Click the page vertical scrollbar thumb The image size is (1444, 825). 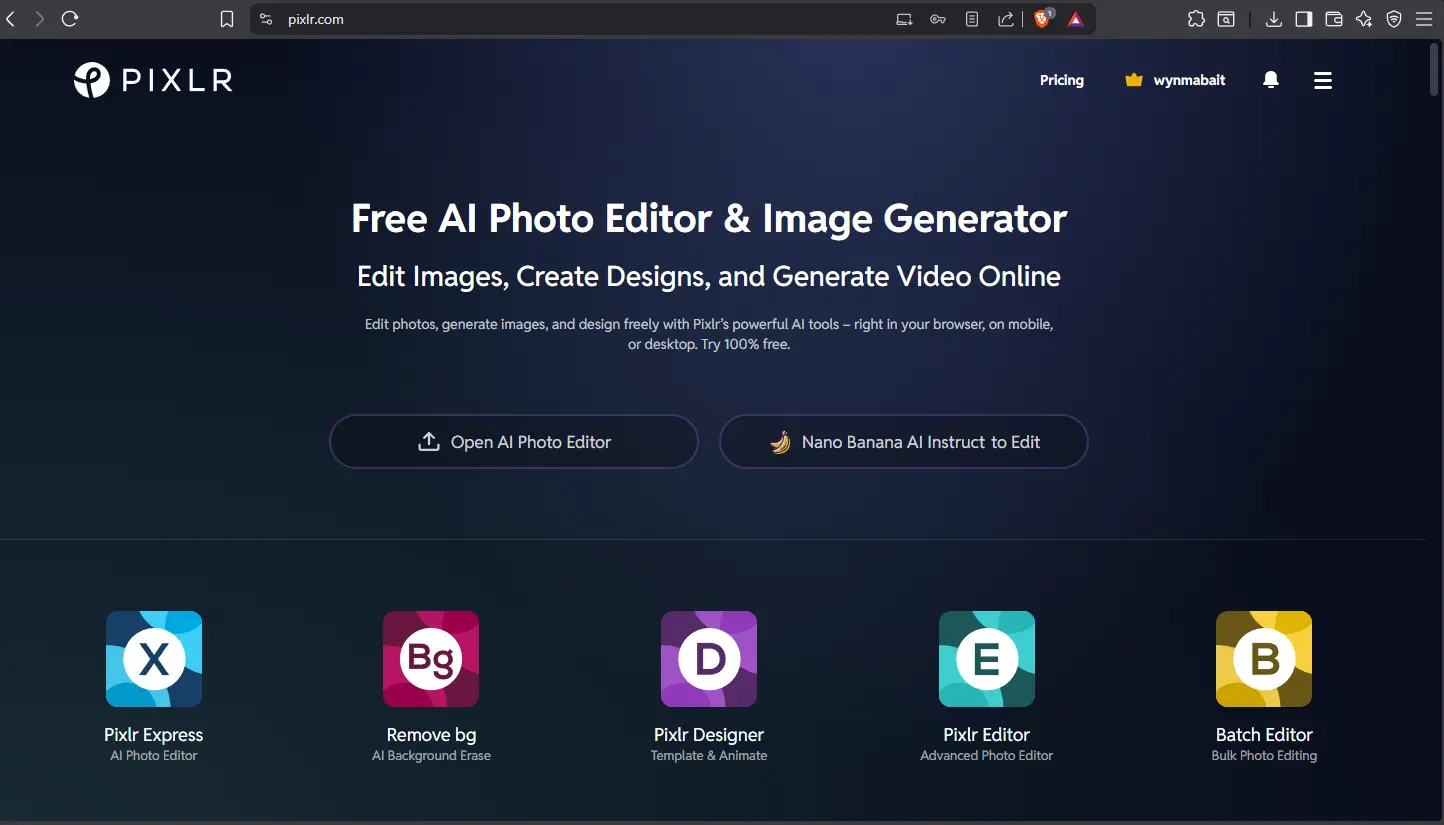pos(1436,68)
